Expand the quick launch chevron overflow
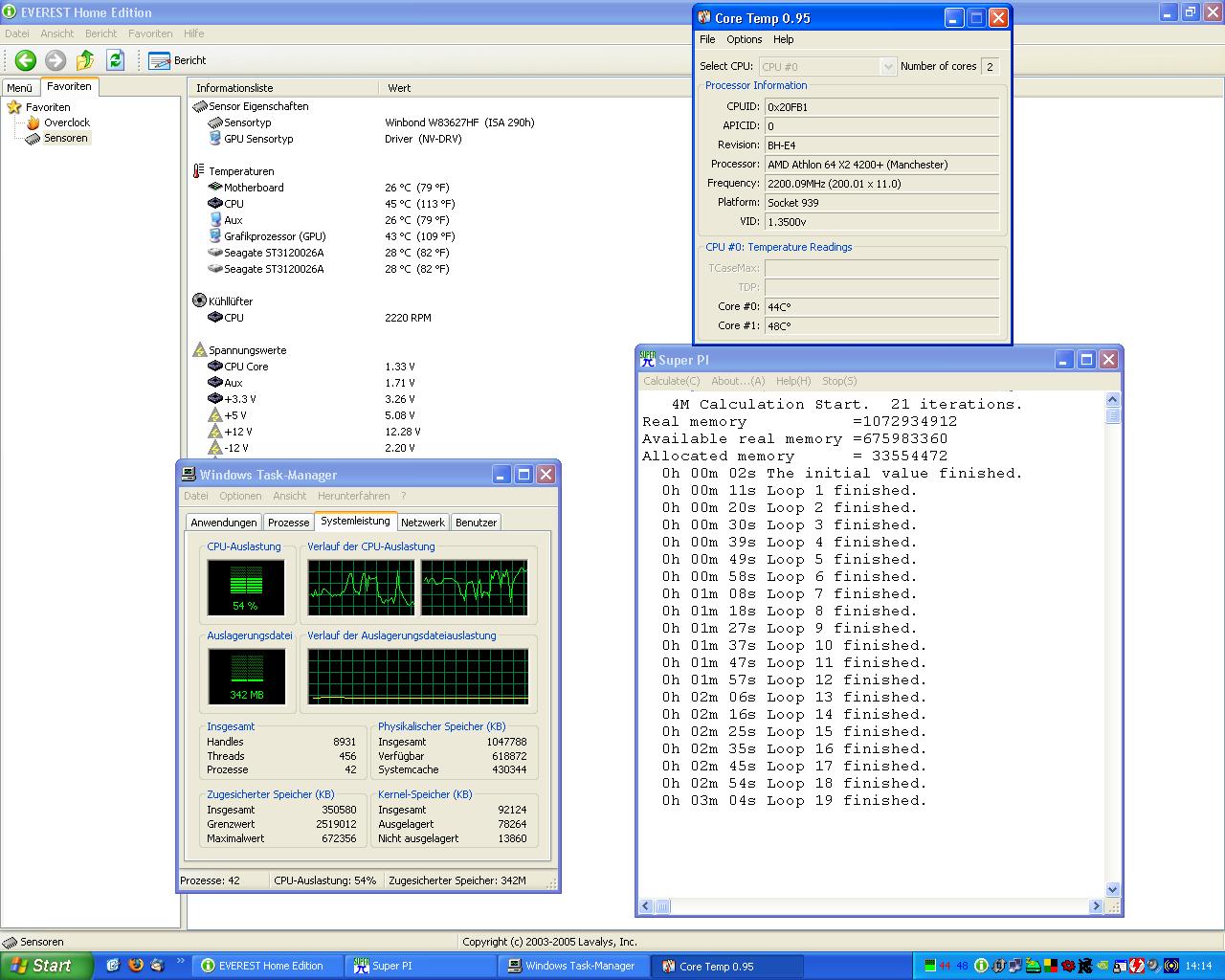 pyautogui.click(x=181, y=962)
